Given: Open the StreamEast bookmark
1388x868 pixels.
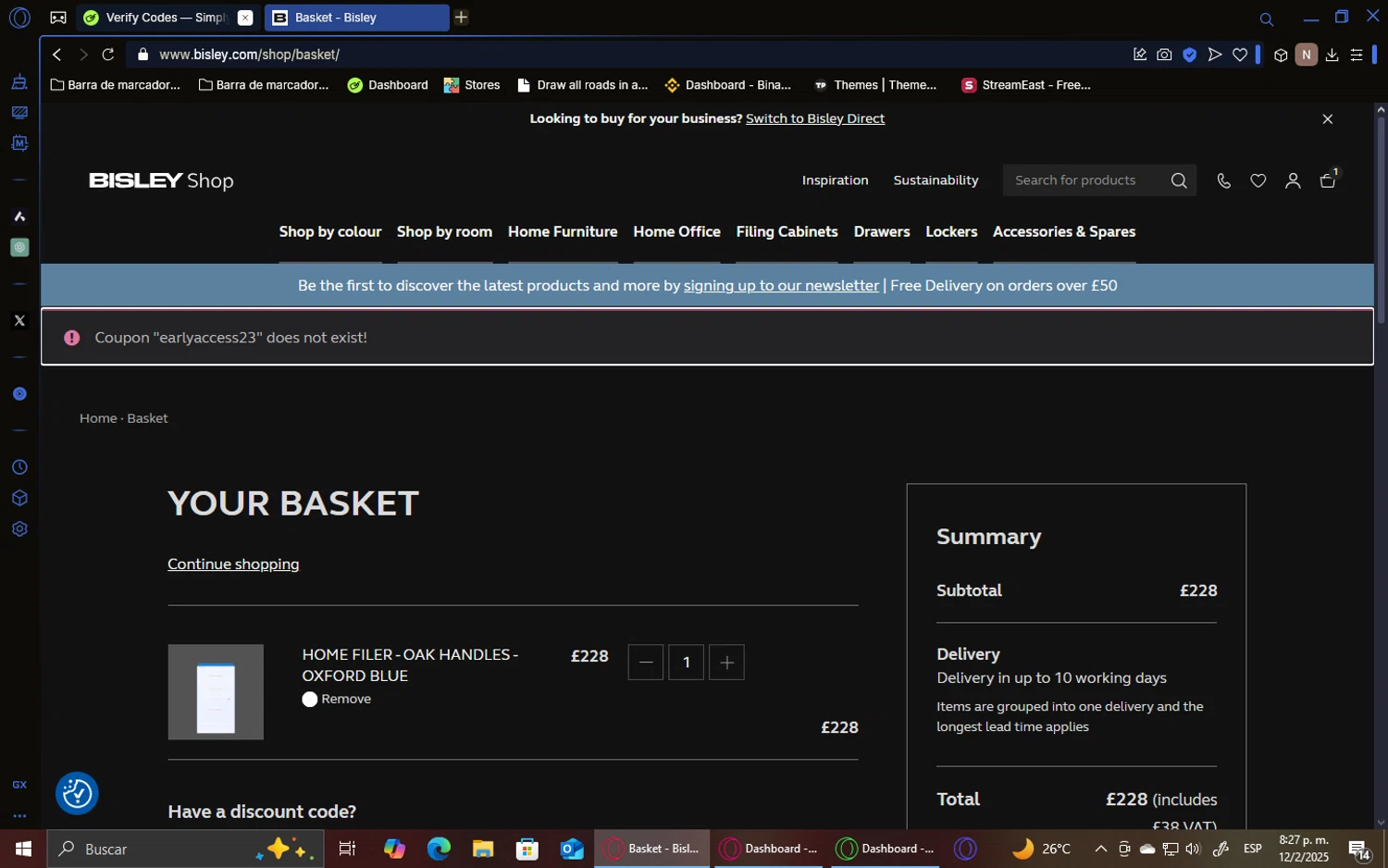Looking at the screenshot, I should point(1026,85).
